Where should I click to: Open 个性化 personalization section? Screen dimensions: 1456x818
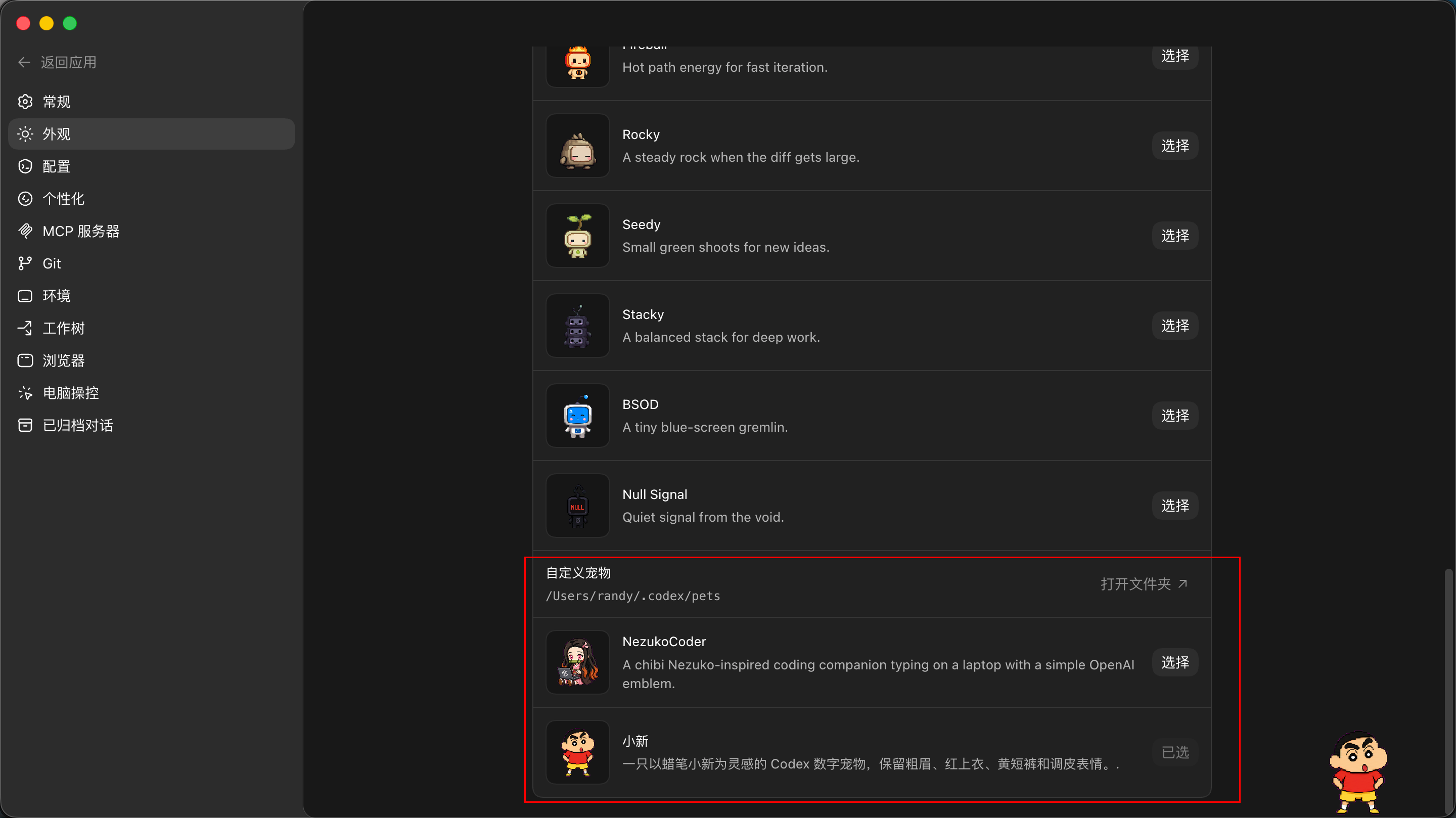click(x=151, y=198)
